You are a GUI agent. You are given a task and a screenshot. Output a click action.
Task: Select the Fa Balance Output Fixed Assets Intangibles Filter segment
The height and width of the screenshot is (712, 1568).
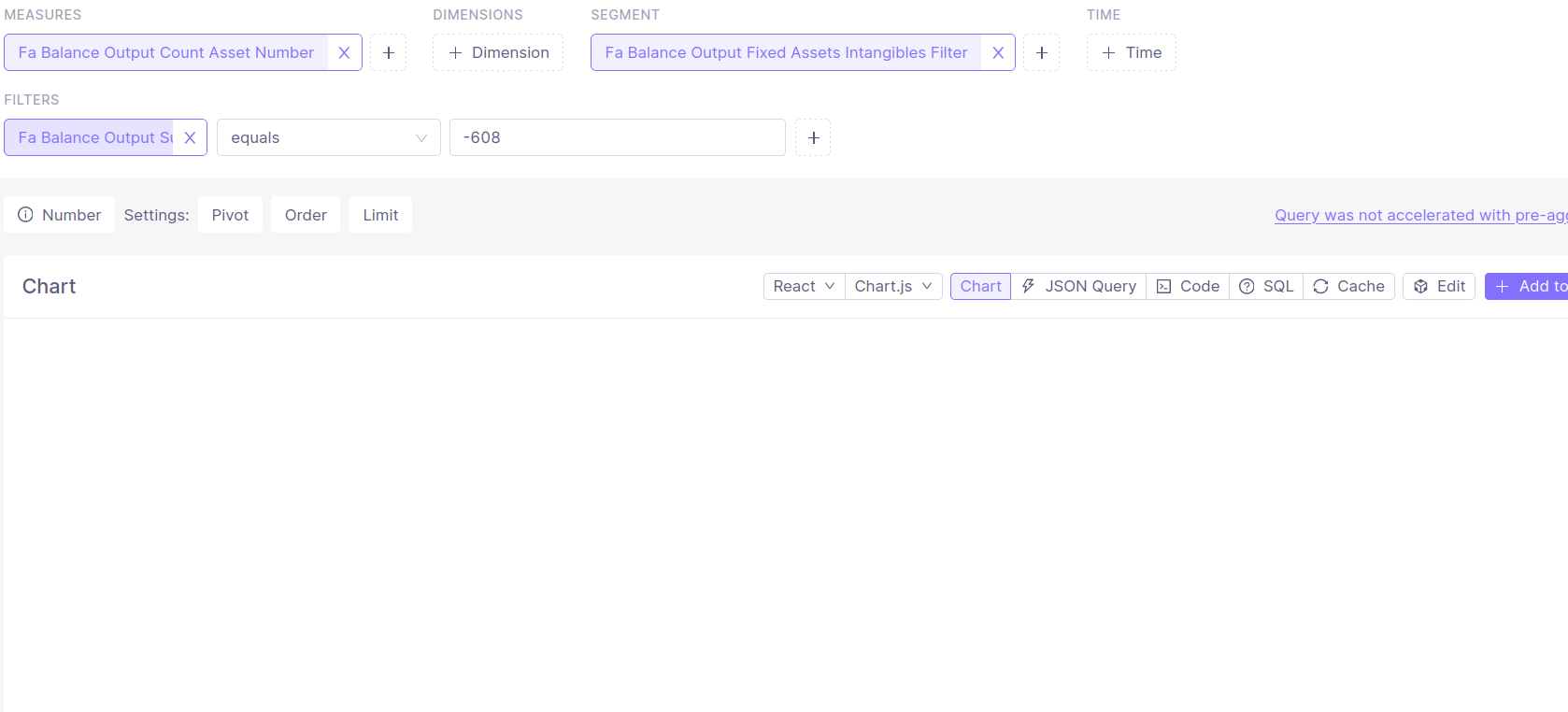click(x=786, y=52)
